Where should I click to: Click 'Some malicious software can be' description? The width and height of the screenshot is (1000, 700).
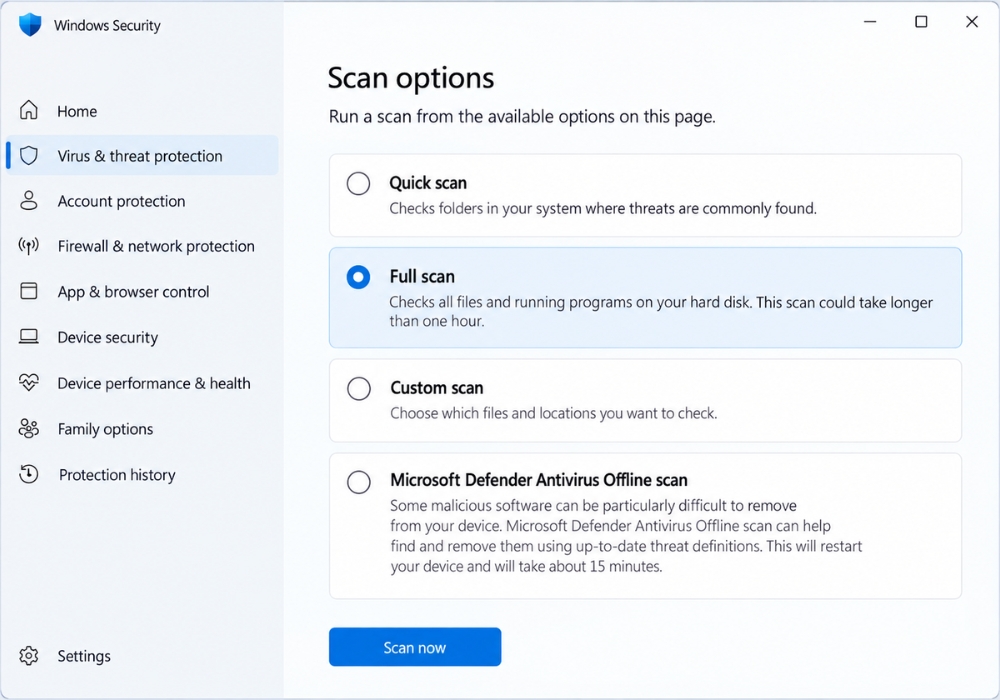click(626, 536)
